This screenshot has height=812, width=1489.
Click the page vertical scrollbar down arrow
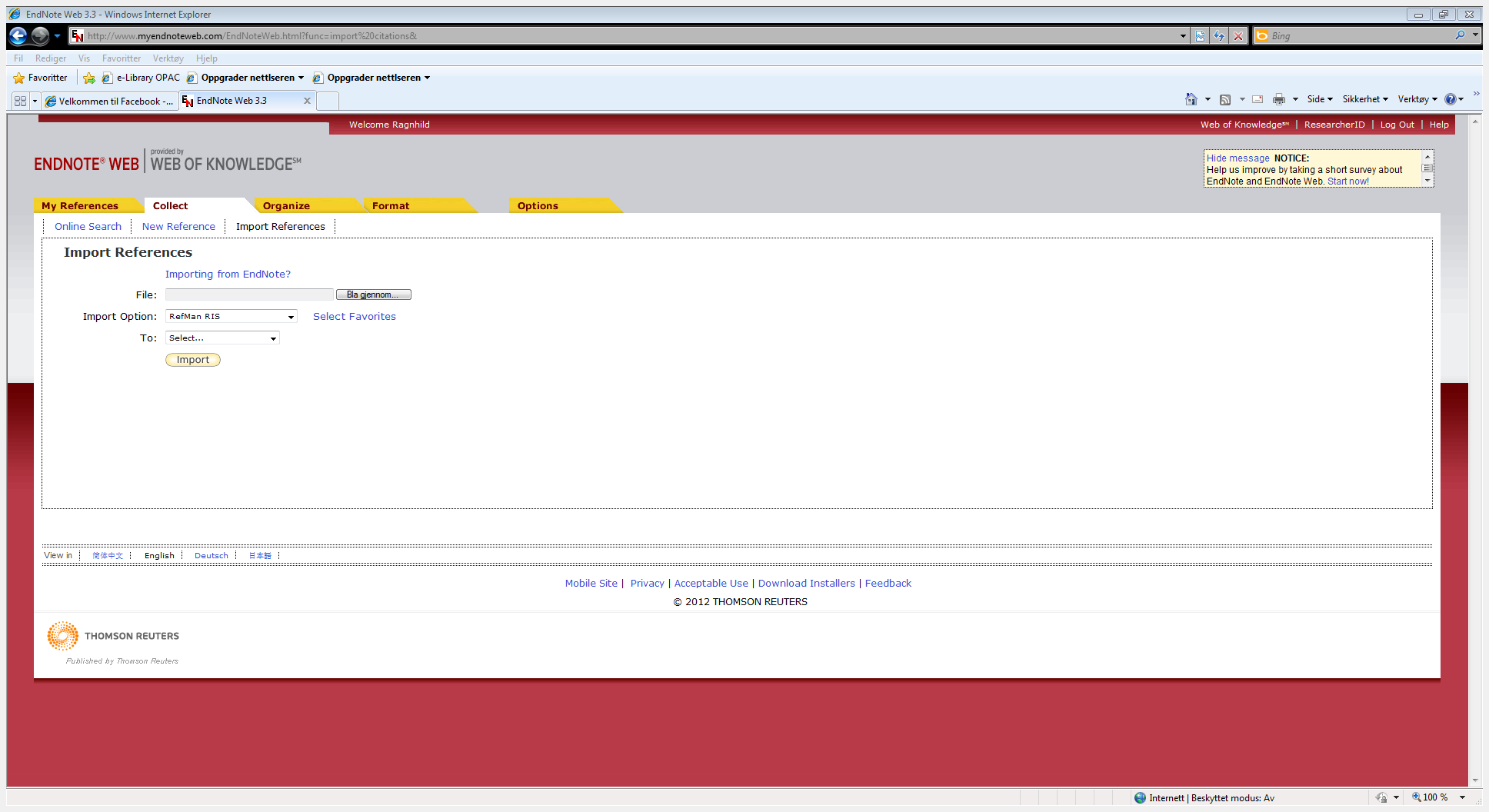[x=1475, y=780]
